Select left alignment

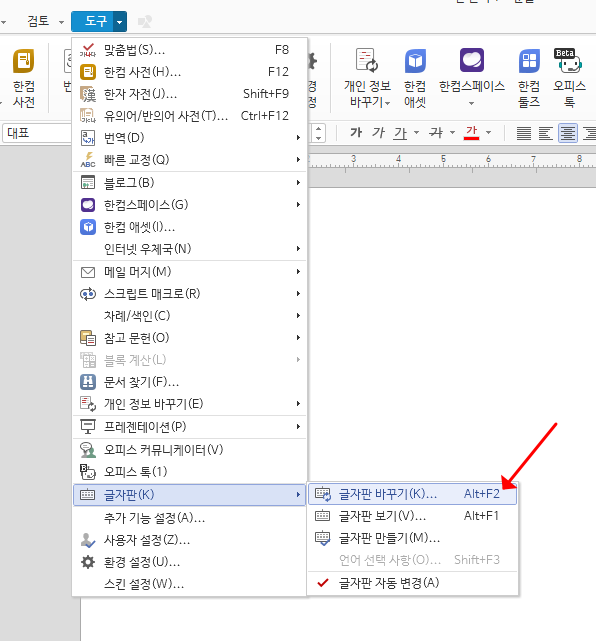click(546, 133)
